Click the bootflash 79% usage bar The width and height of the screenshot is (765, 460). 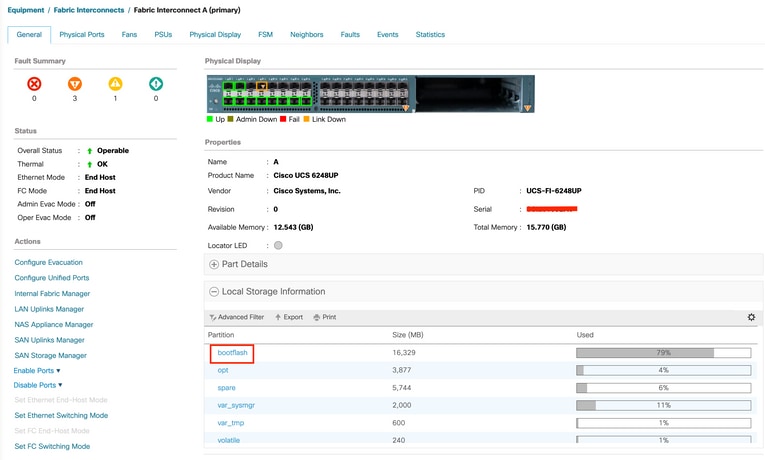664,353
